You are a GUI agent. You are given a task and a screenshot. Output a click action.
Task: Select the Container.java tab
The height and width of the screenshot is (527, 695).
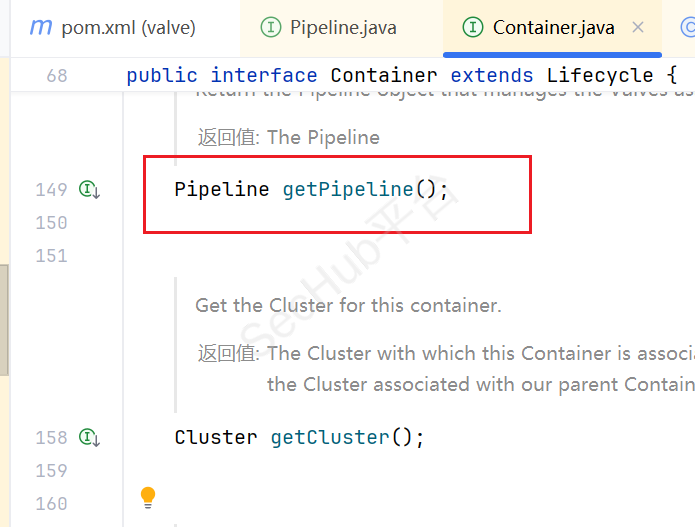(554, 28)
